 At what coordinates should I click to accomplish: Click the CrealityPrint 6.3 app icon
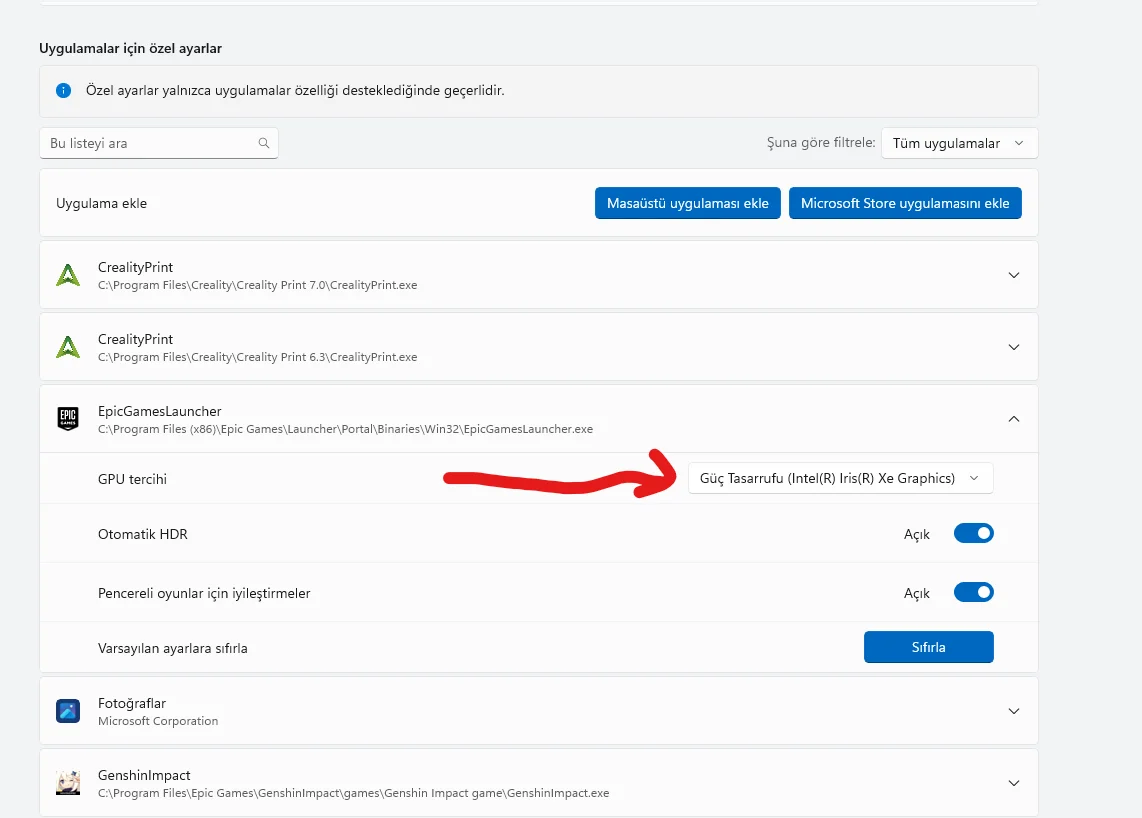coord(68,347)
